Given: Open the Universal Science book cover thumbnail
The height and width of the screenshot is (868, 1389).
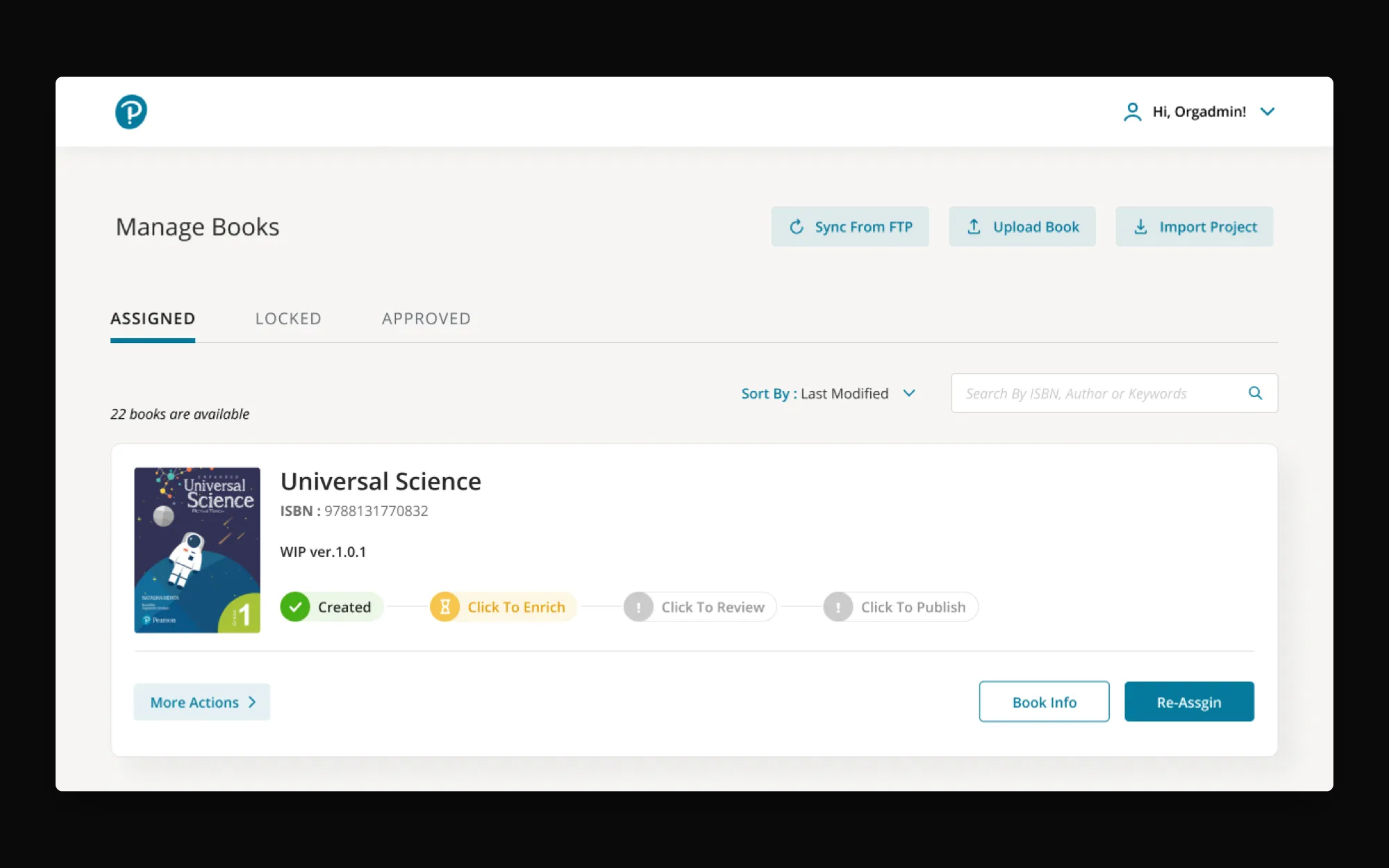Looking at the screenshot, I should [197, 550].
